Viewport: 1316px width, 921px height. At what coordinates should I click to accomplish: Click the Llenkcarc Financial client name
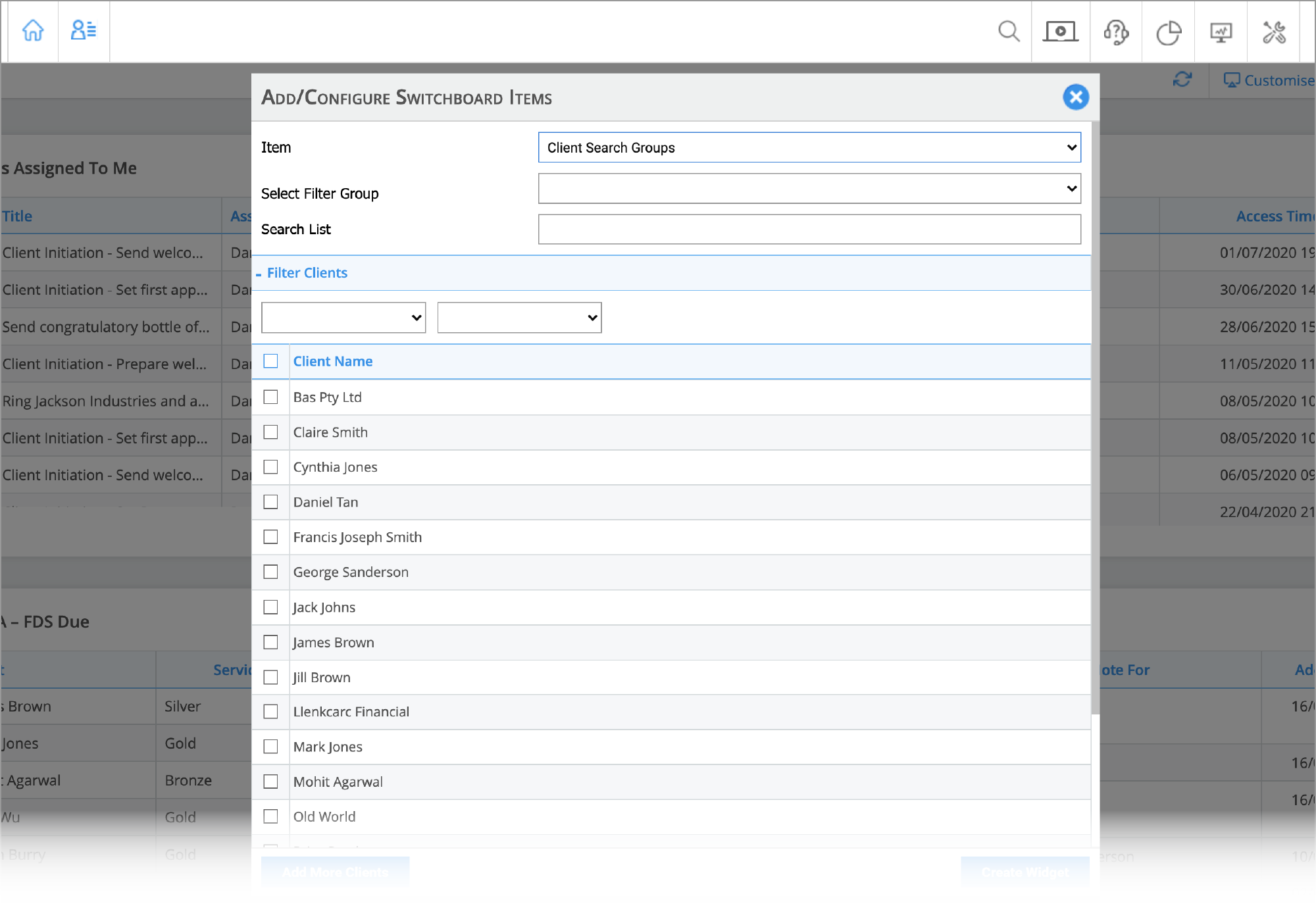[x=351, y=712]
